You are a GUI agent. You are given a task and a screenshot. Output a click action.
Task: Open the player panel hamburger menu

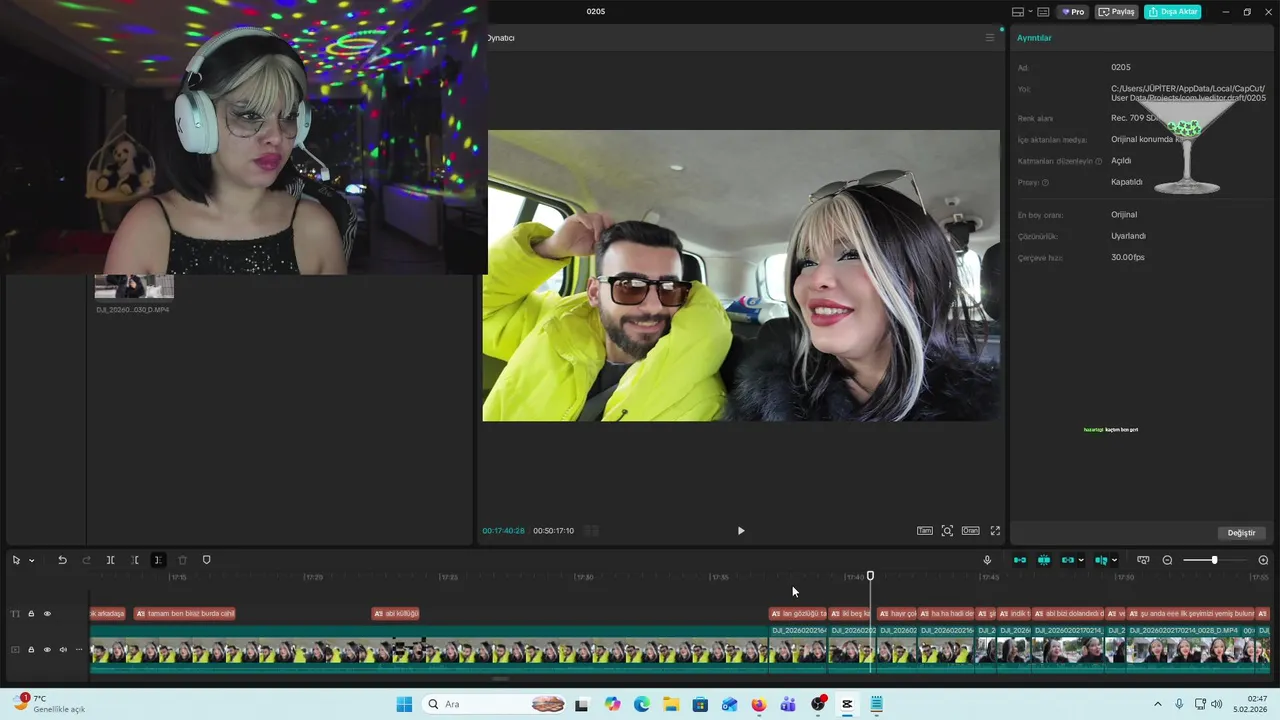click(990, 38)
